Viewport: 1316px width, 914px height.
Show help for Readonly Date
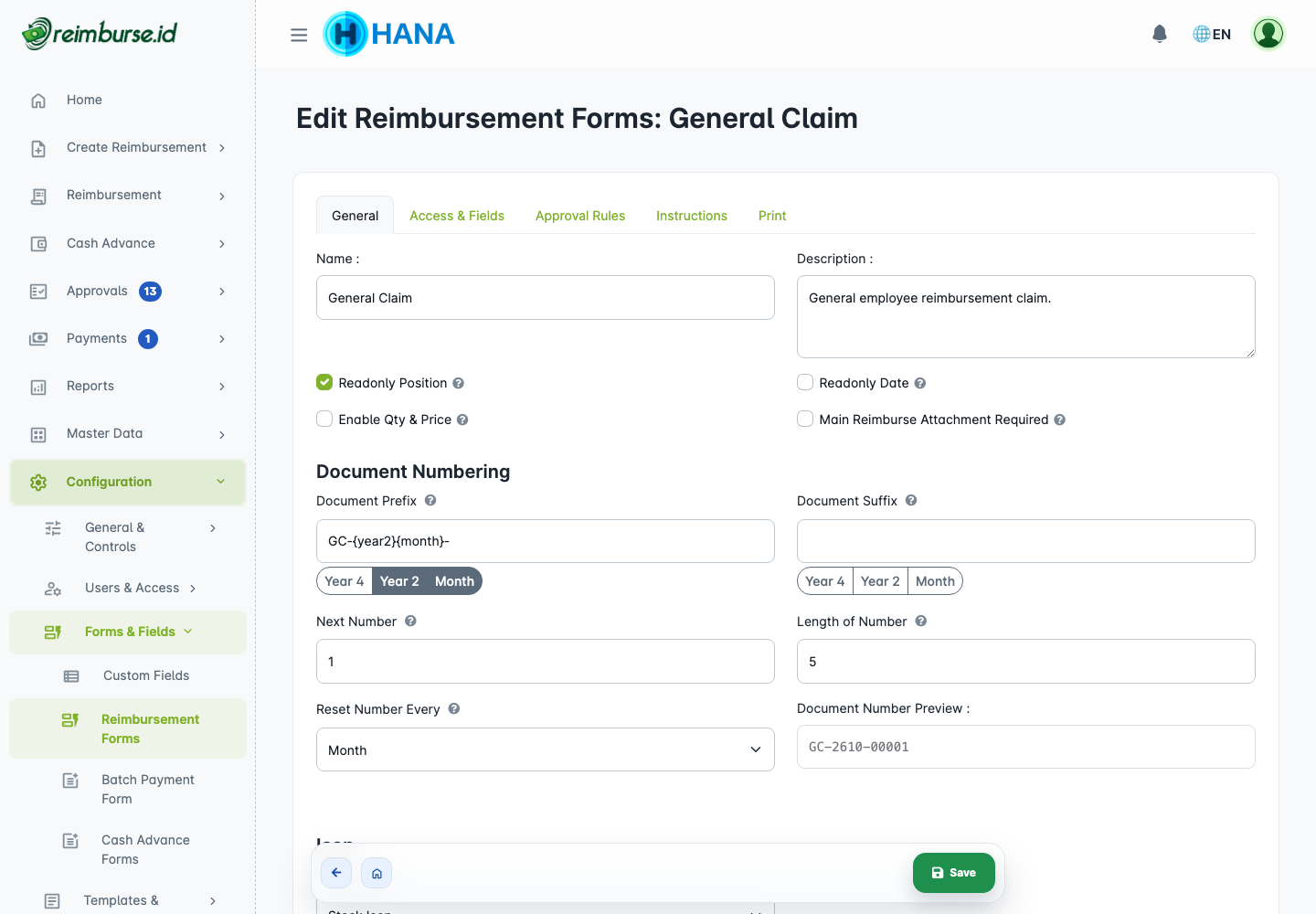(920, 383)
